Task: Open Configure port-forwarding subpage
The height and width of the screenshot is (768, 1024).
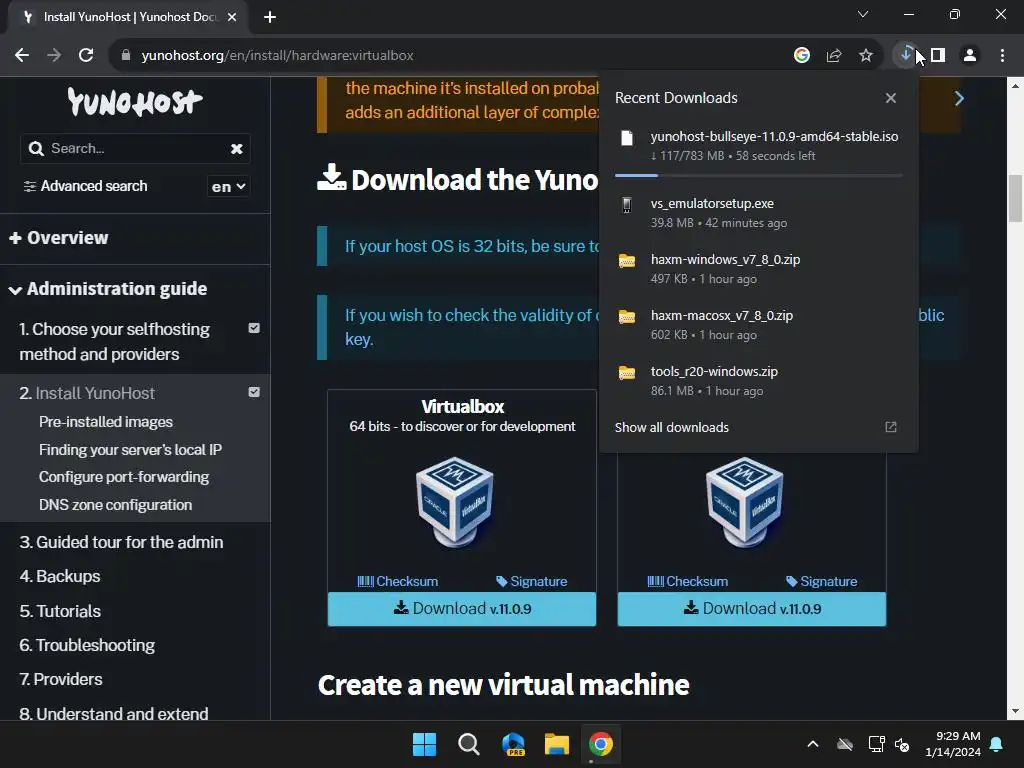Action: point(124,477)
